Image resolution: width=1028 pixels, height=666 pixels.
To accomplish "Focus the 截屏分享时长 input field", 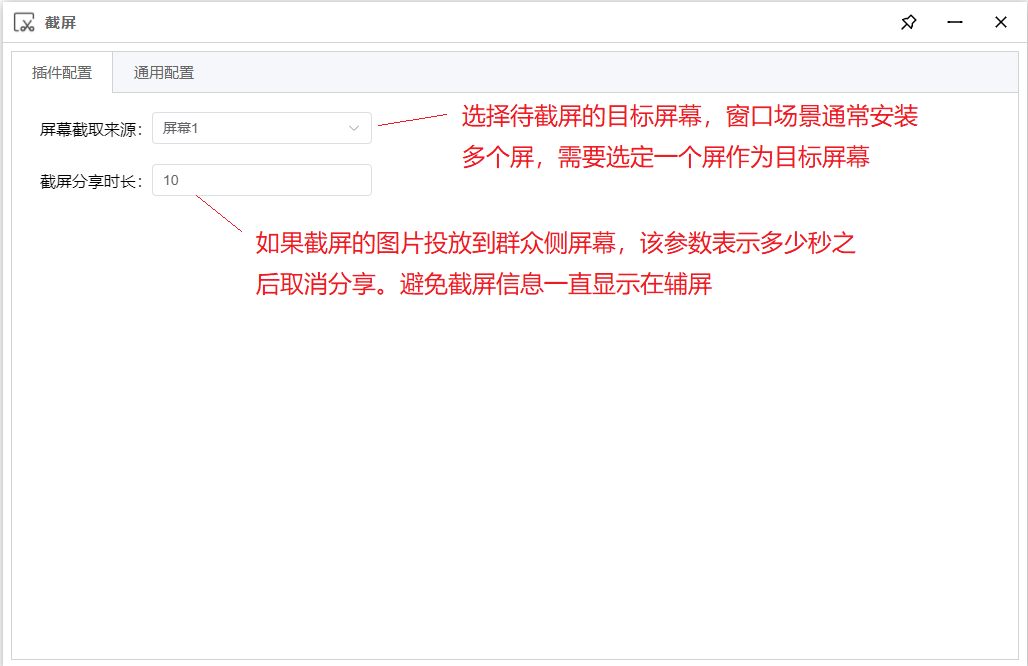I will point(262,180).
